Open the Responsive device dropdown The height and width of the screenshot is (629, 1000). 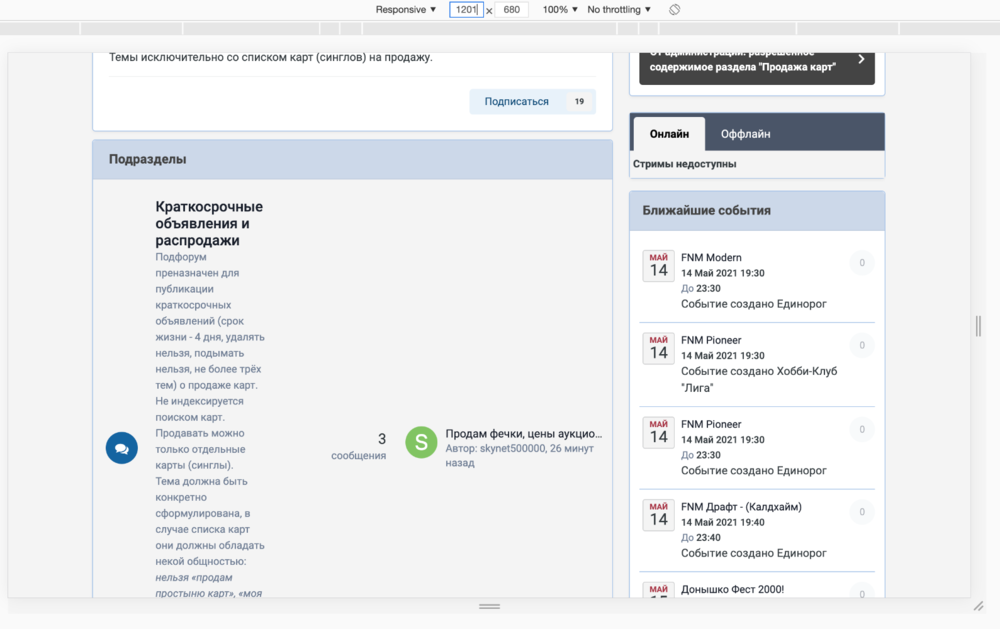[406, 10]
